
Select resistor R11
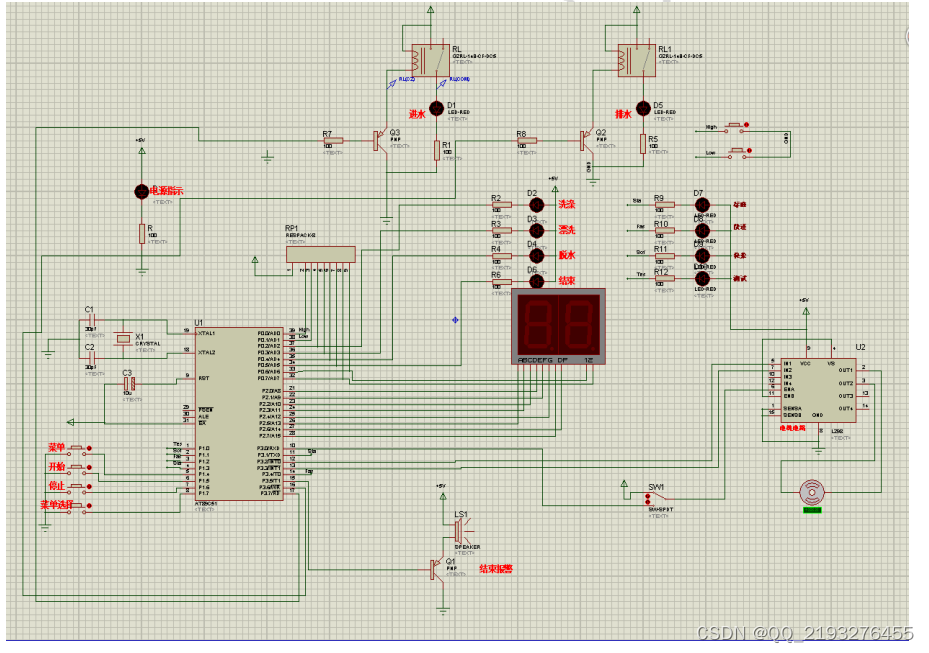(x=664, y=256)
